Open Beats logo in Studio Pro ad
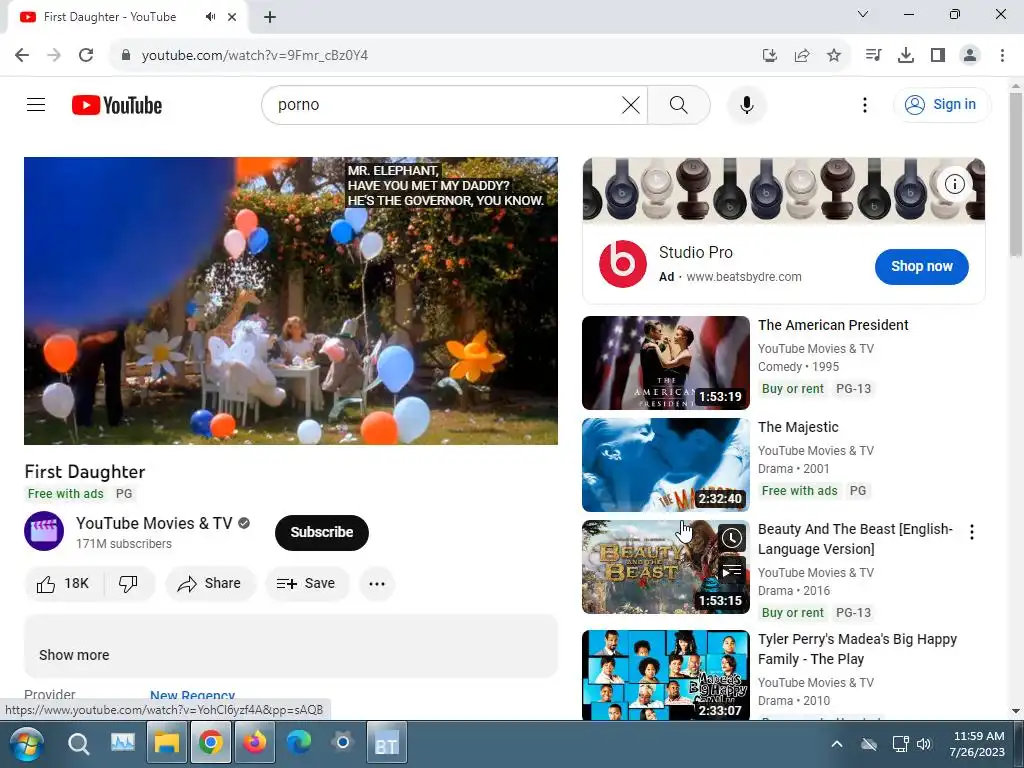Screen dimensions: 1024x768 point(622,264)
